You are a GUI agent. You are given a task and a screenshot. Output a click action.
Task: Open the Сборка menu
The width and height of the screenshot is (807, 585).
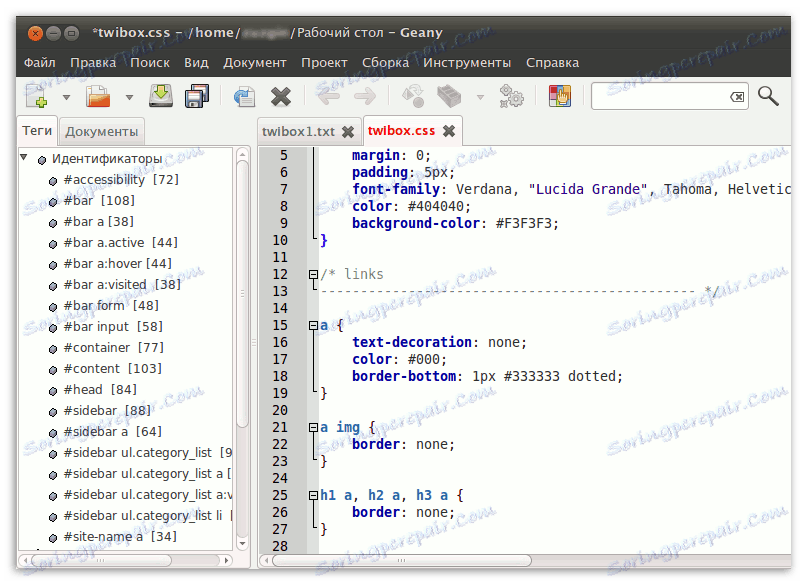pyautogui.click(x=385, y=62)
